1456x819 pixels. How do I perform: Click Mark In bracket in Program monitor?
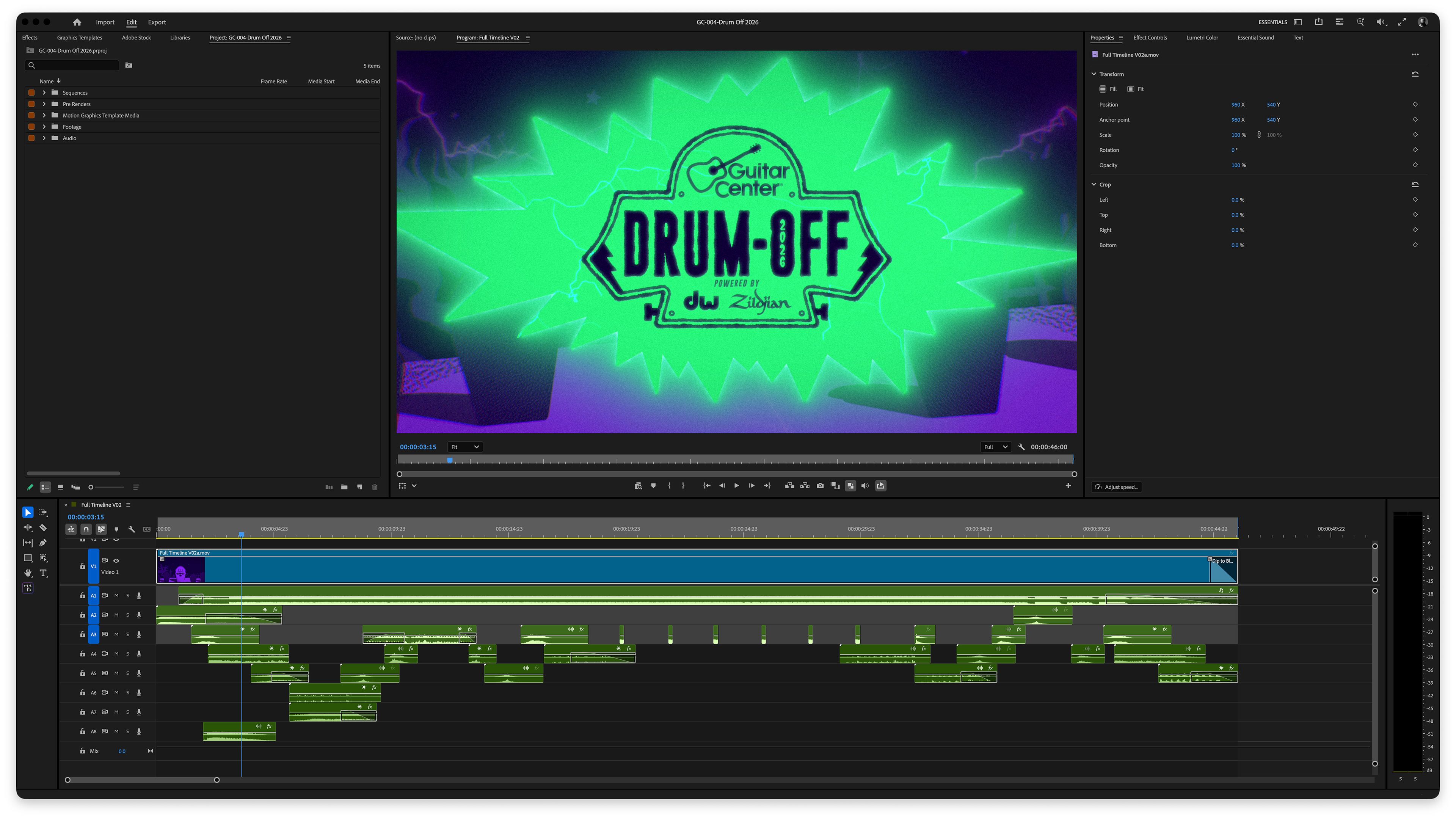coord(669,486)
